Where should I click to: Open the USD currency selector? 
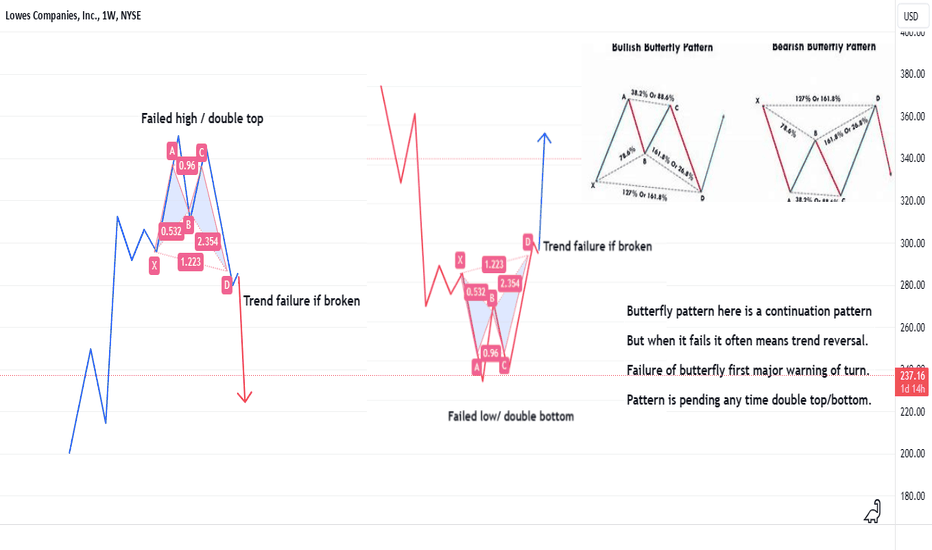(x=911, y=16)
